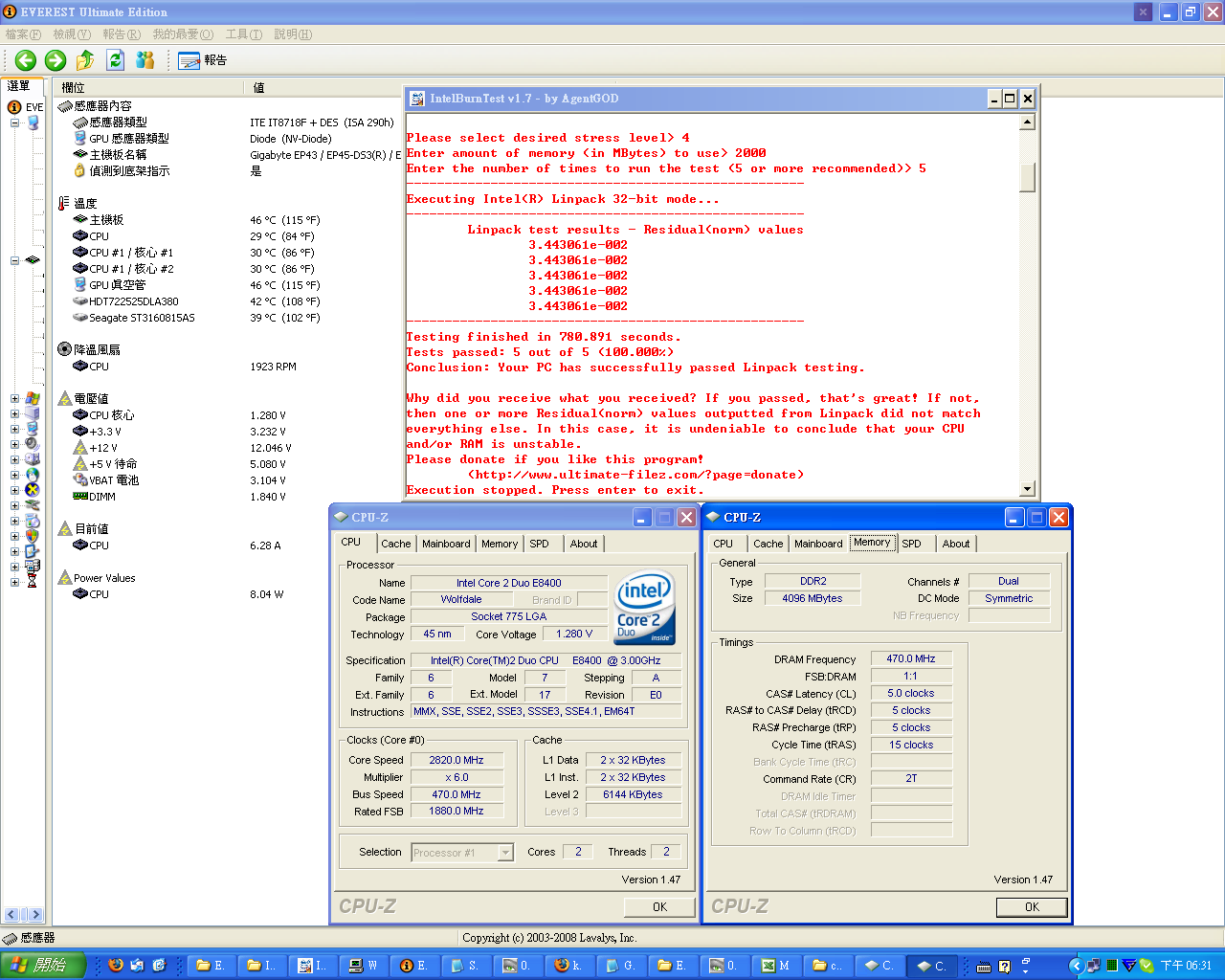Click the two-people users toolbar icon
Viewport: 1225px width, 980px height.
145,60
